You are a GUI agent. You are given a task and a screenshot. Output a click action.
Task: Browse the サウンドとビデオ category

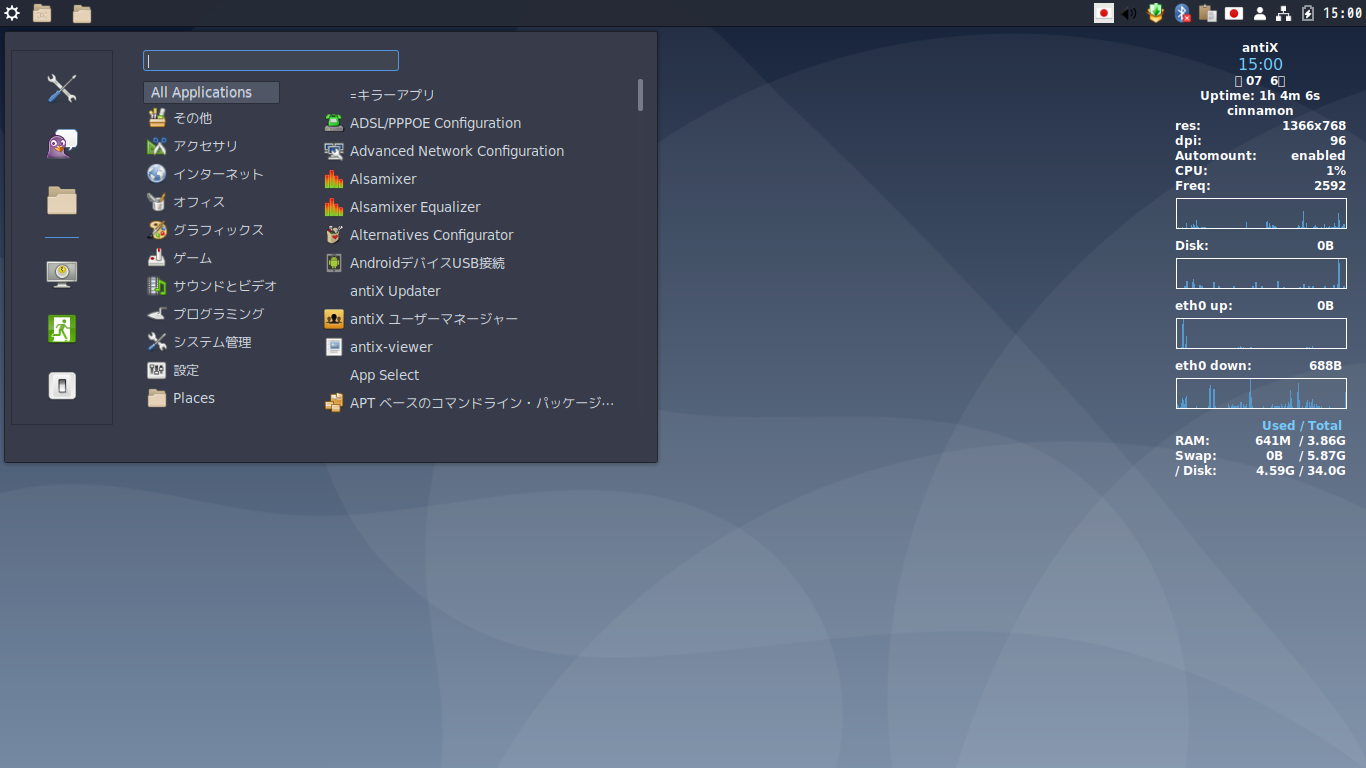click(211, 286)
